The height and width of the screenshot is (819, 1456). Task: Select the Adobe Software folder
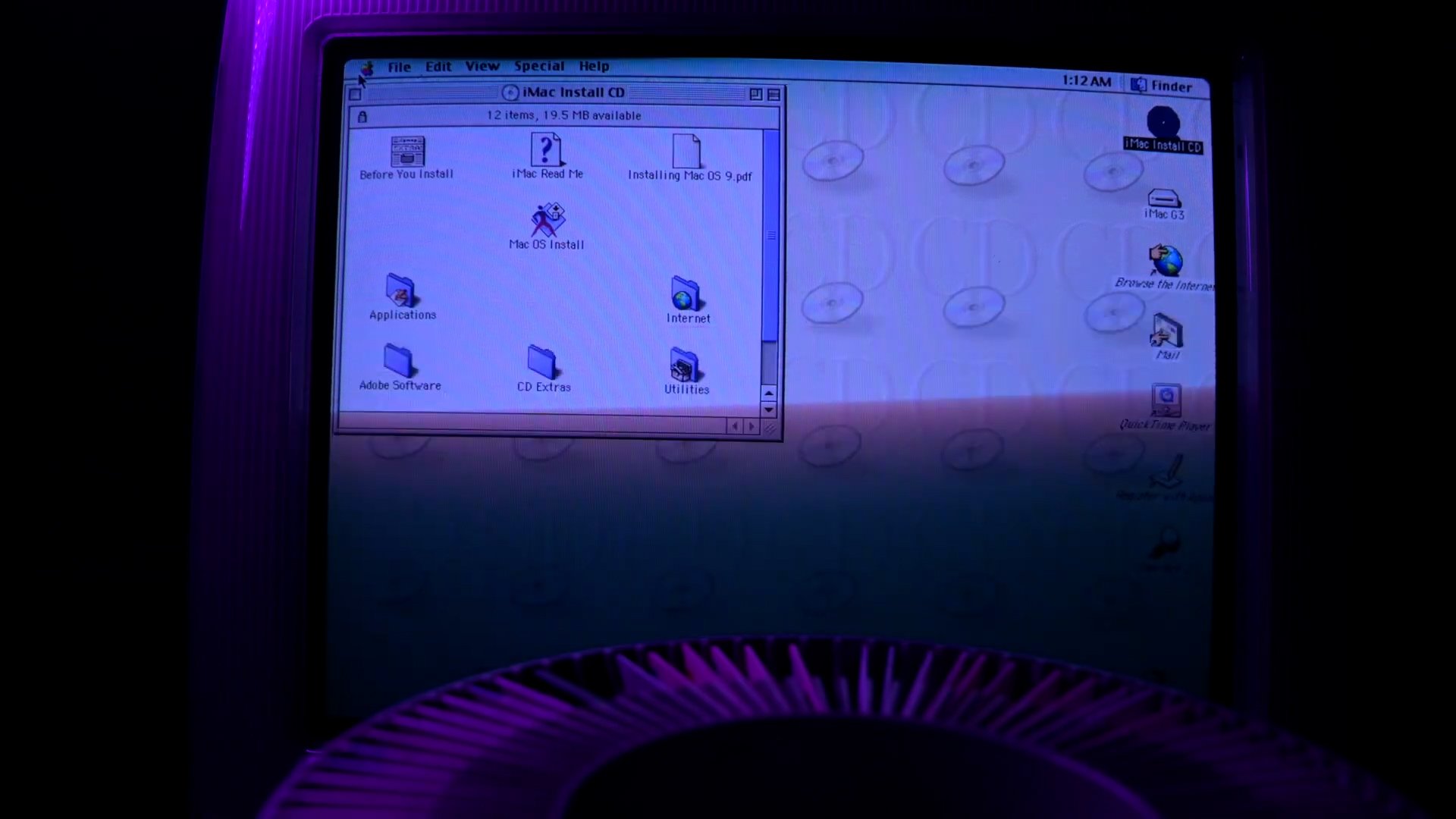(400, 368)
